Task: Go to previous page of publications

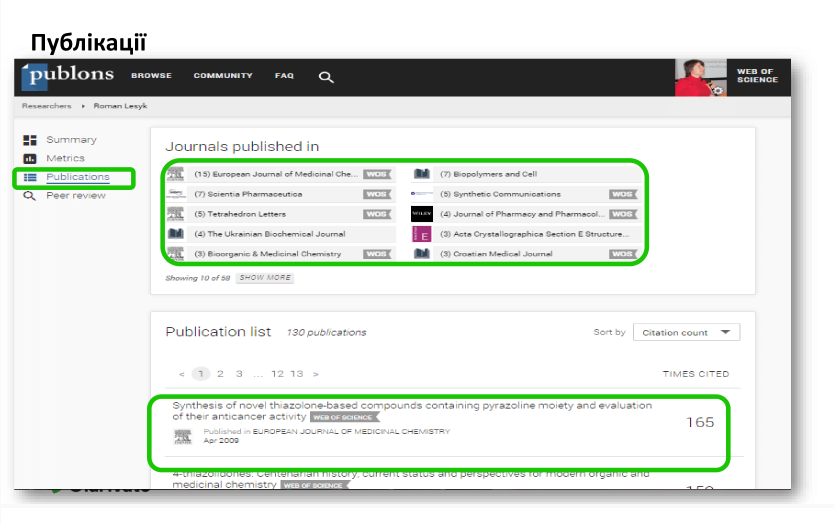Action: pyautogui.click(x=181, y=374)
